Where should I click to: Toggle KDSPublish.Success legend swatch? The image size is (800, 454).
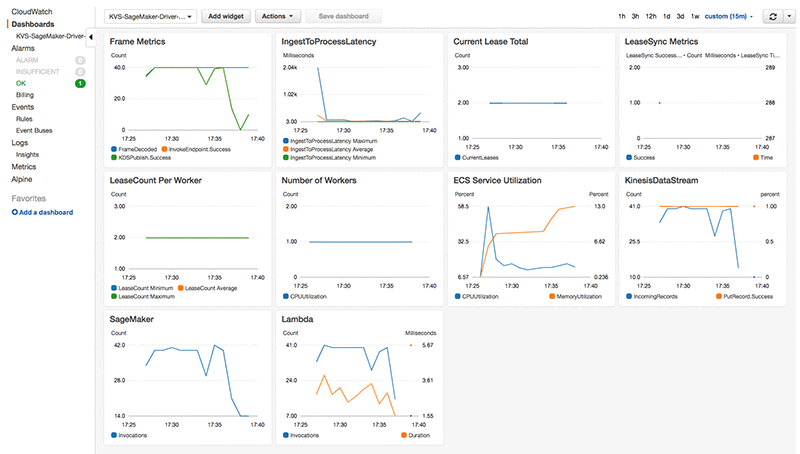[x=114, y=158]
